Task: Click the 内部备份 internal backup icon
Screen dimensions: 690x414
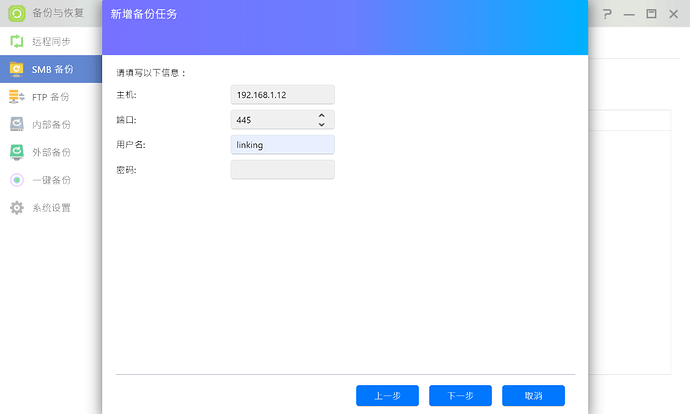Action: click(16, 125)
